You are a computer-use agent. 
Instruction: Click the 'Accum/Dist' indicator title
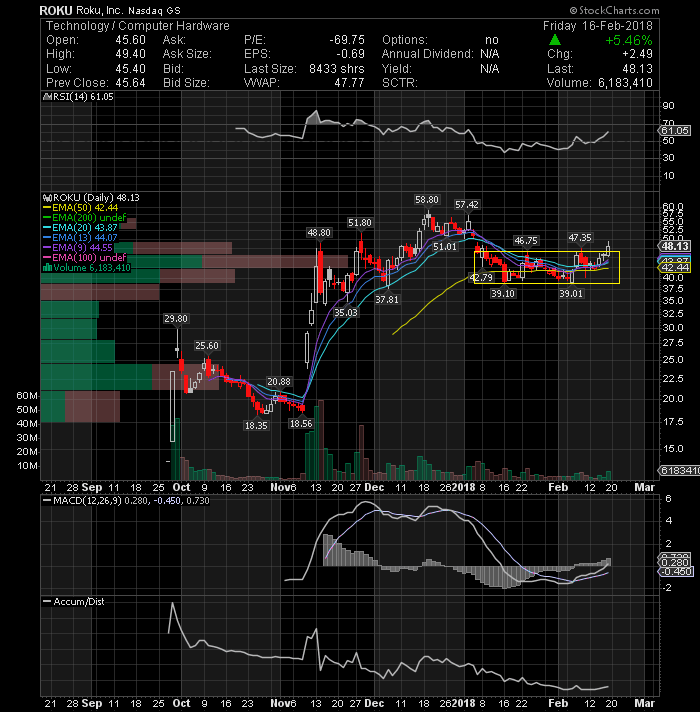click(79, 602)
